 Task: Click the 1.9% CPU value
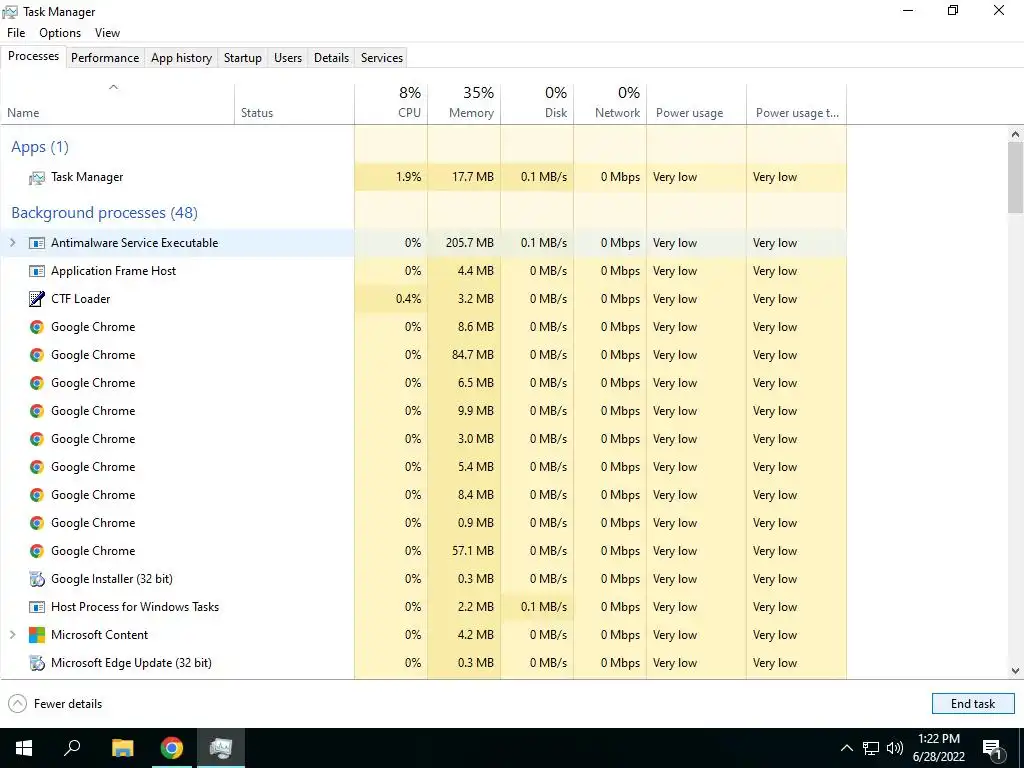(409, 177)
